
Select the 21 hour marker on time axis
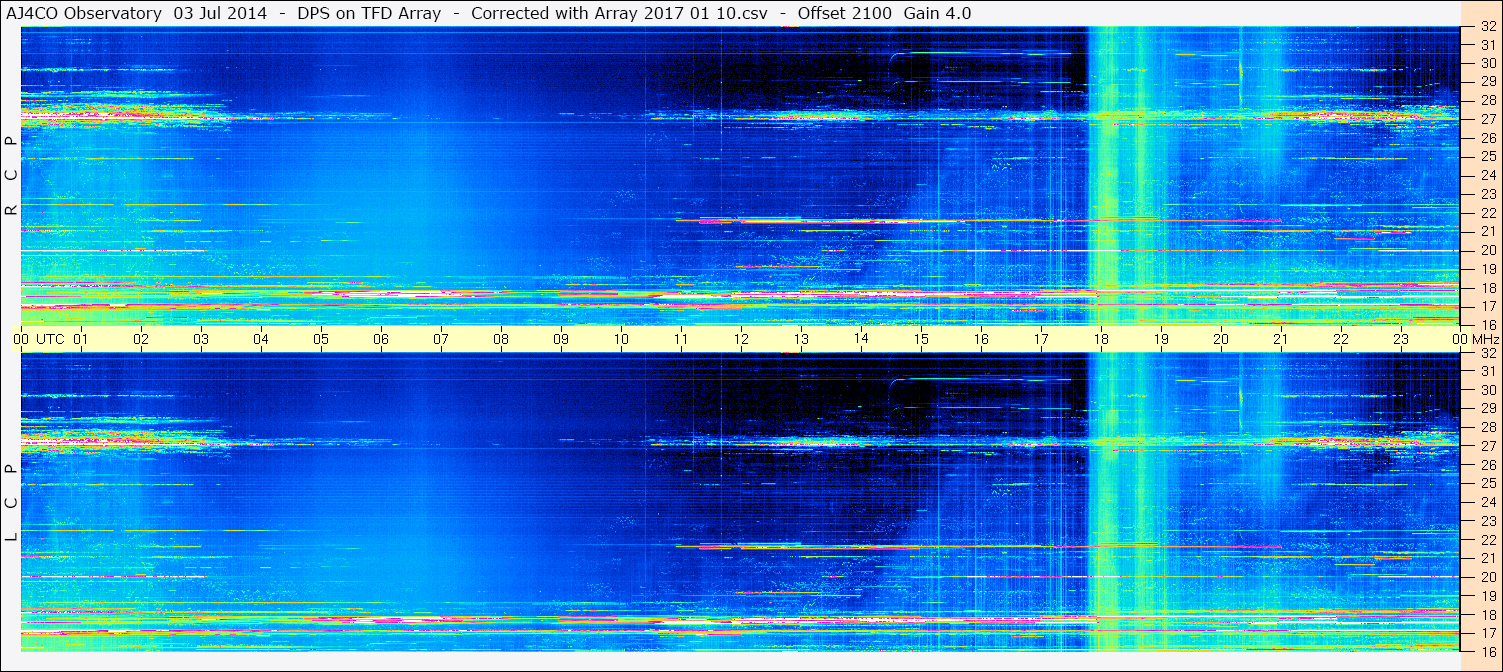pyautogui.click(x=1281, y=339)
